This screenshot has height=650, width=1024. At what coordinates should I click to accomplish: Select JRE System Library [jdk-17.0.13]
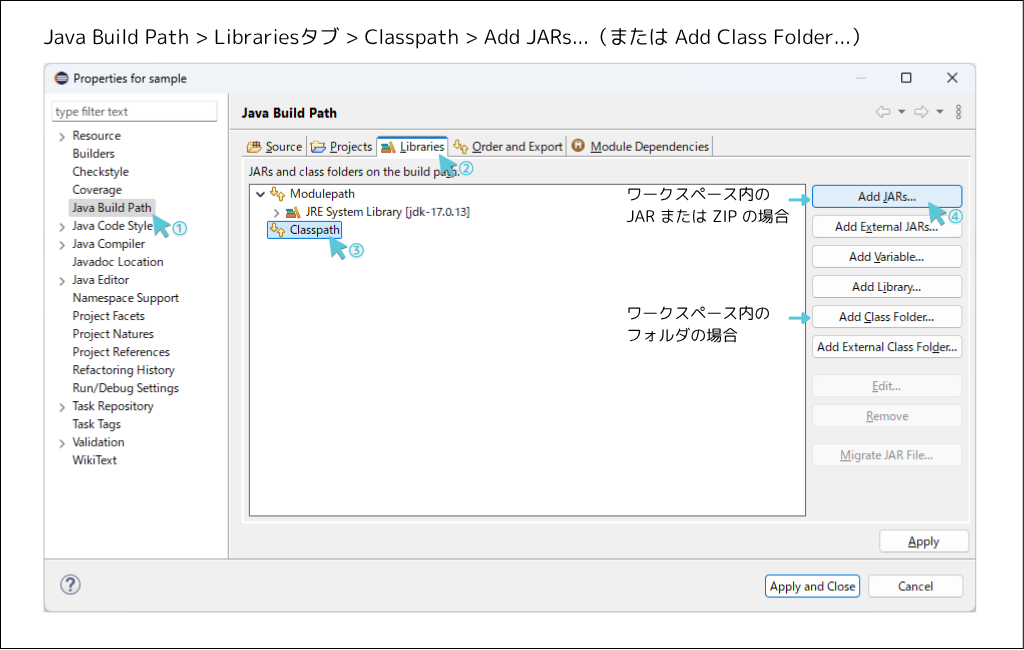point(387,212)
